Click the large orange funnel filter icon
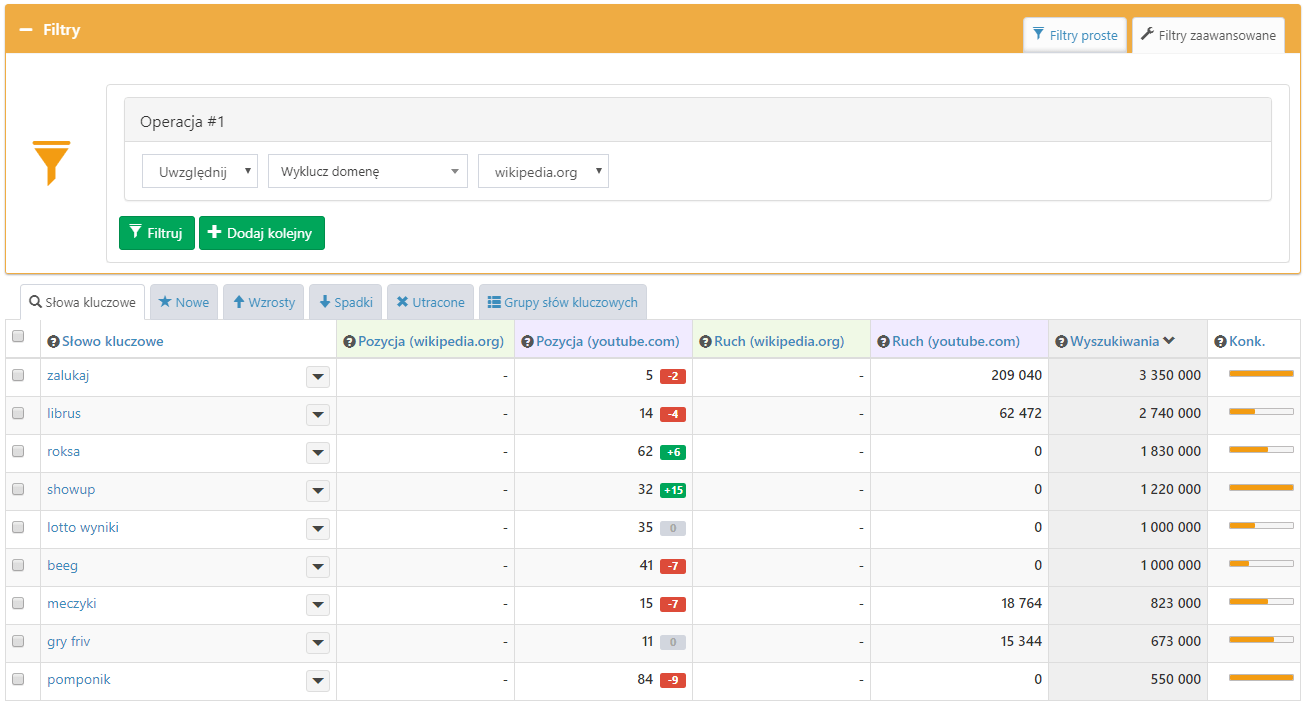1306x701 pixels. click(51, 162)
